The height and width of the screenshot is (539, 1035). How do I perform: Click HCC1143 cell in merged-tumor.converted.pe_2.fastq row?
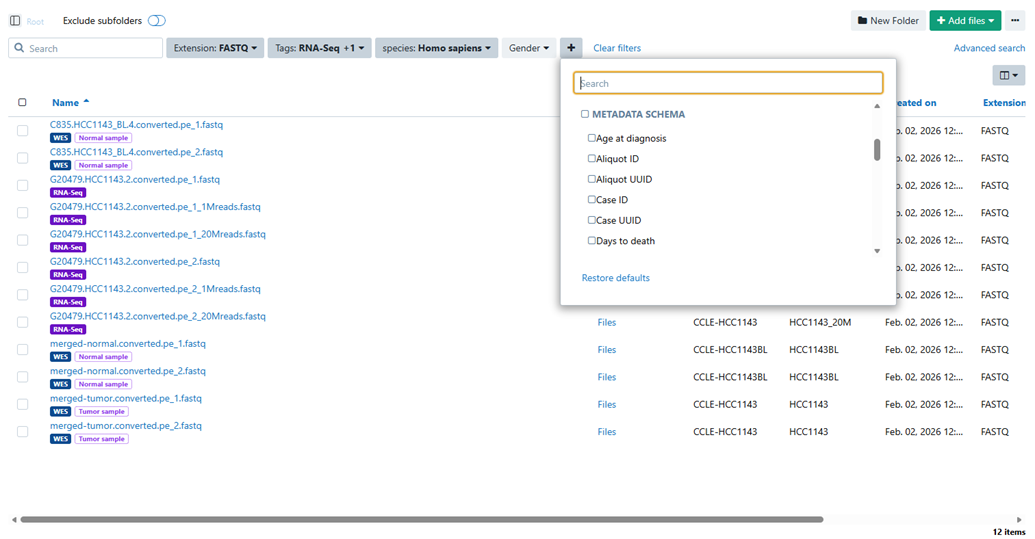809,431
